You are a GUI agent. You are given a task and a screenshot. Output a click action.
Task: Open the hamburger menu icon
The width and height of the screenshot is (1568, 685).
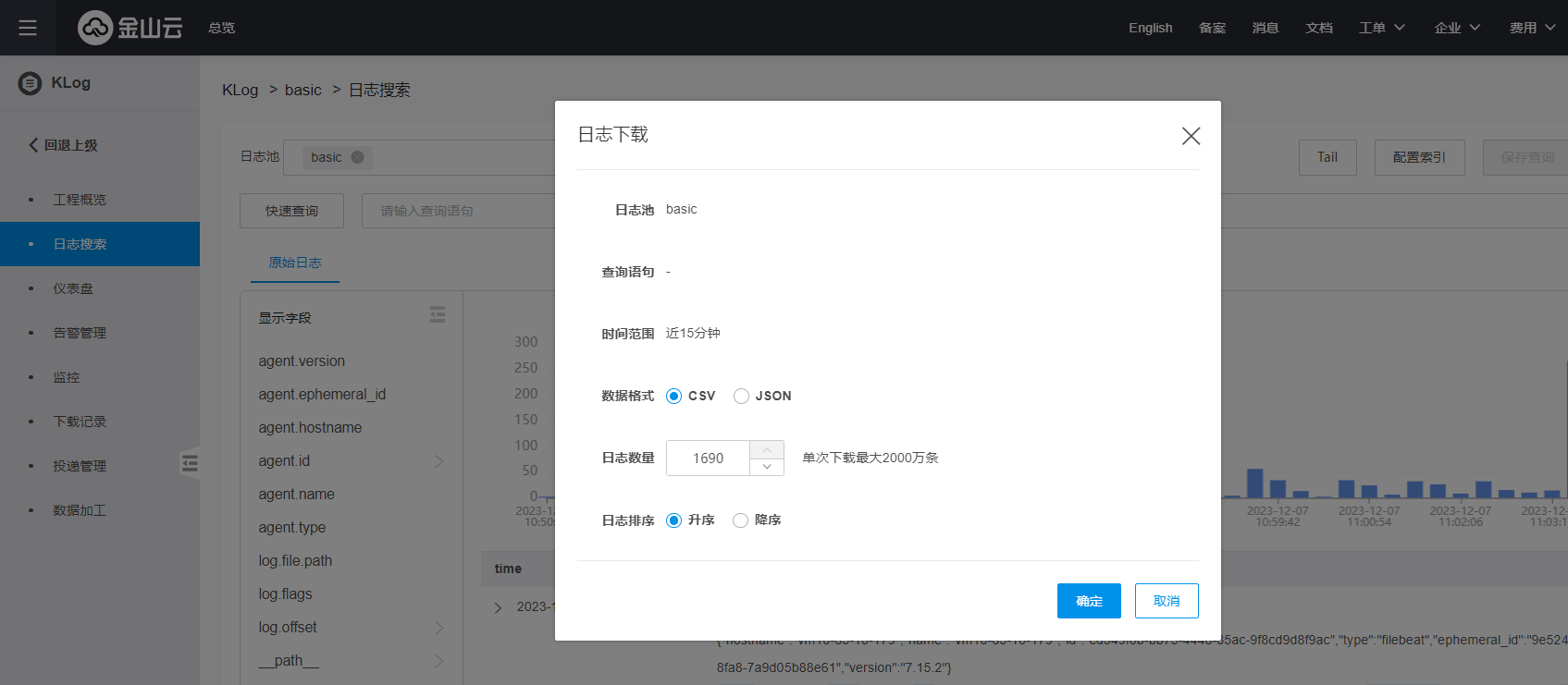tap(28, 28)
